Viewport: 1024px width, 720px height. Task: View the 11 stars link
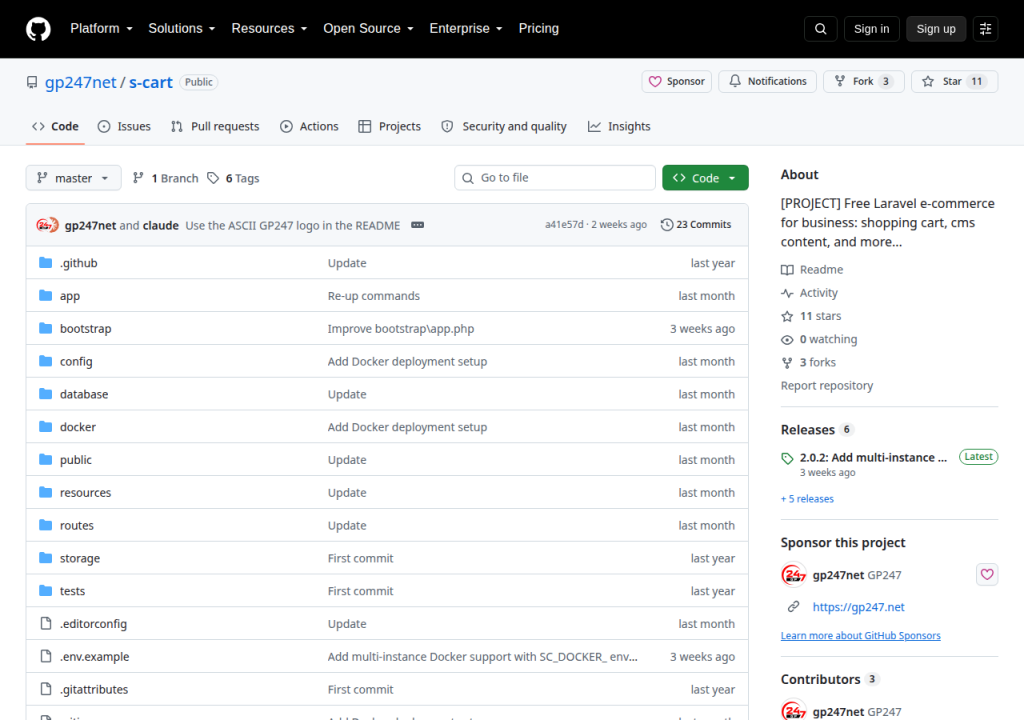[x=811, y=316]
